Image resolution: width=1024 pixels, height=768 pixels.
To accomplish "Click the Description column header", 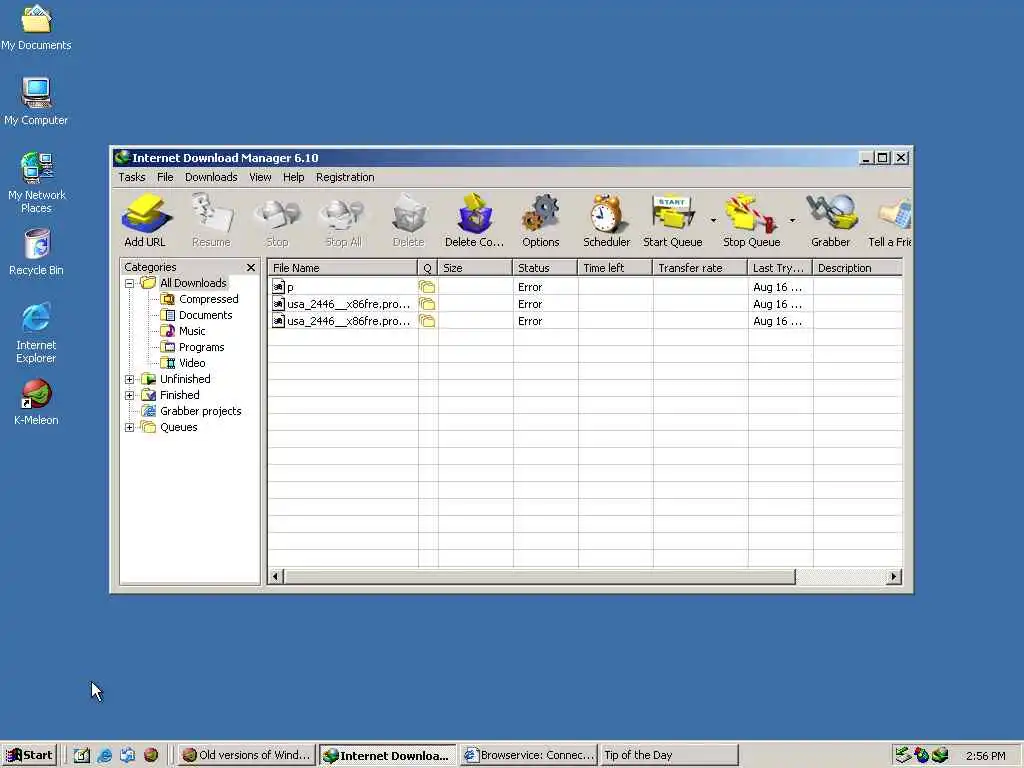I will [x=857, y=268].
